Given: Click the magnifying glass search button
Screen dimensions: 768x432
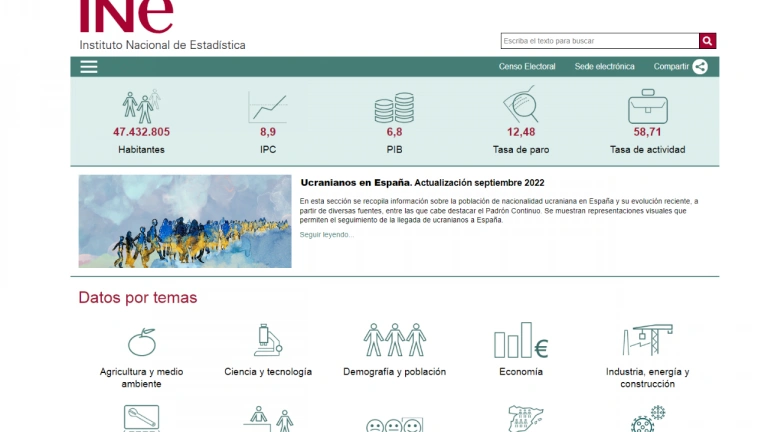Looking at the screenshot, I should tap(707, 41).
